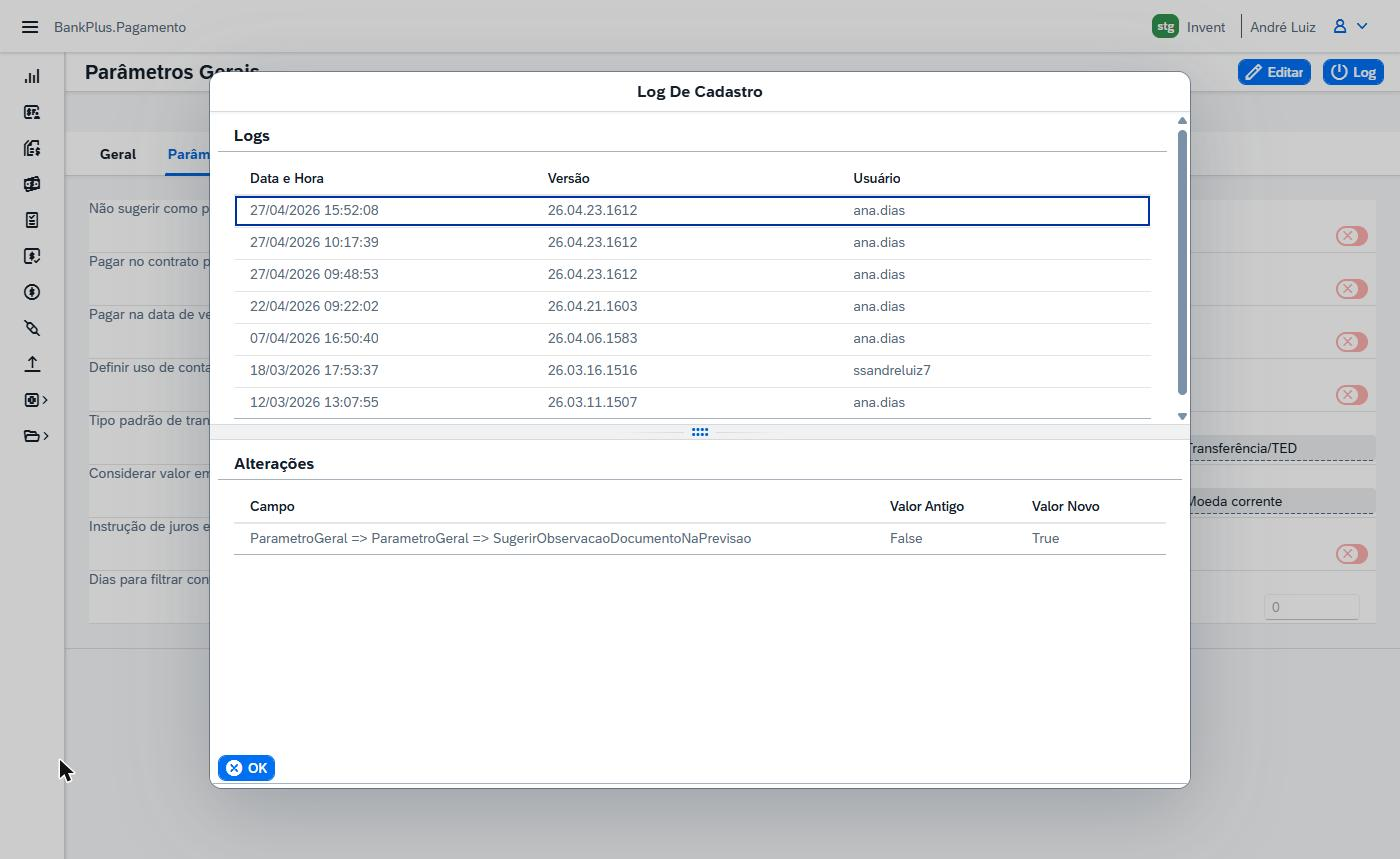Open the bar chart dashboard icon in sidebar
1400x859 pixels.
point(32,76)
